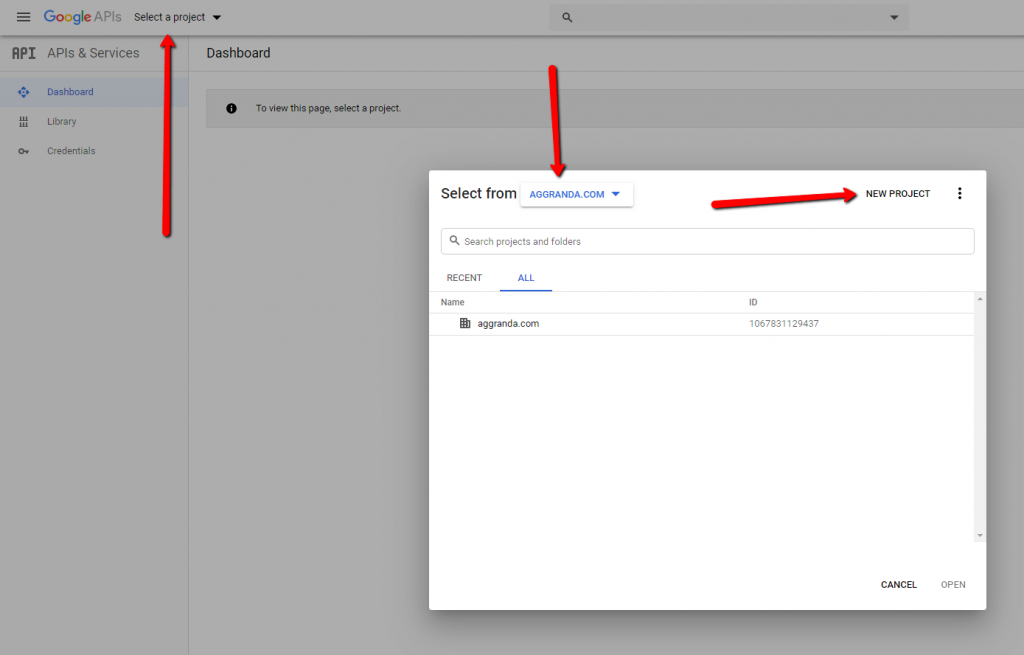
Task: Open the three-dot overflow menu in the dialog
Action: [959, 193]
